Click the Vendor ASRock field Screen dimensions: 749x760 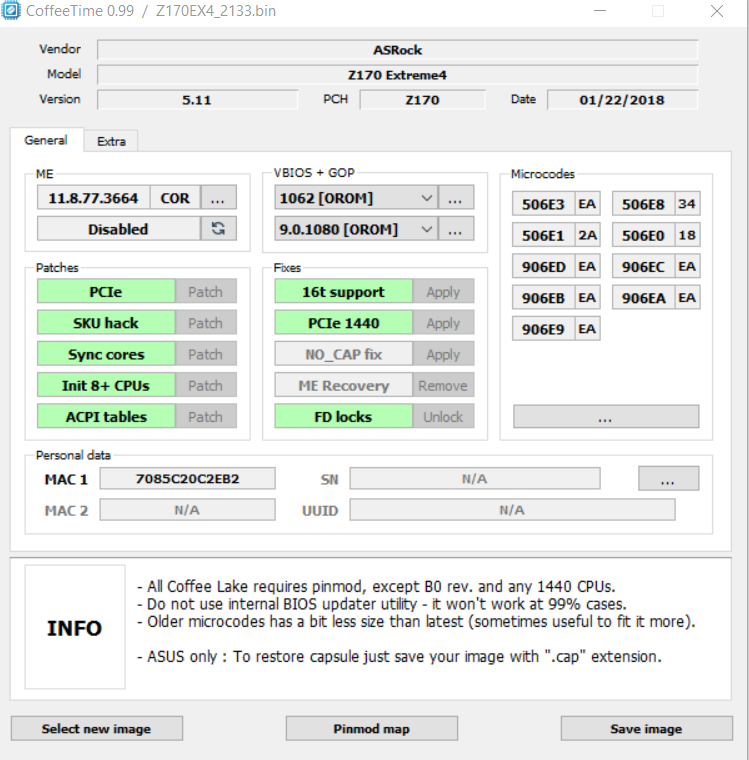[x=398, y=50]
